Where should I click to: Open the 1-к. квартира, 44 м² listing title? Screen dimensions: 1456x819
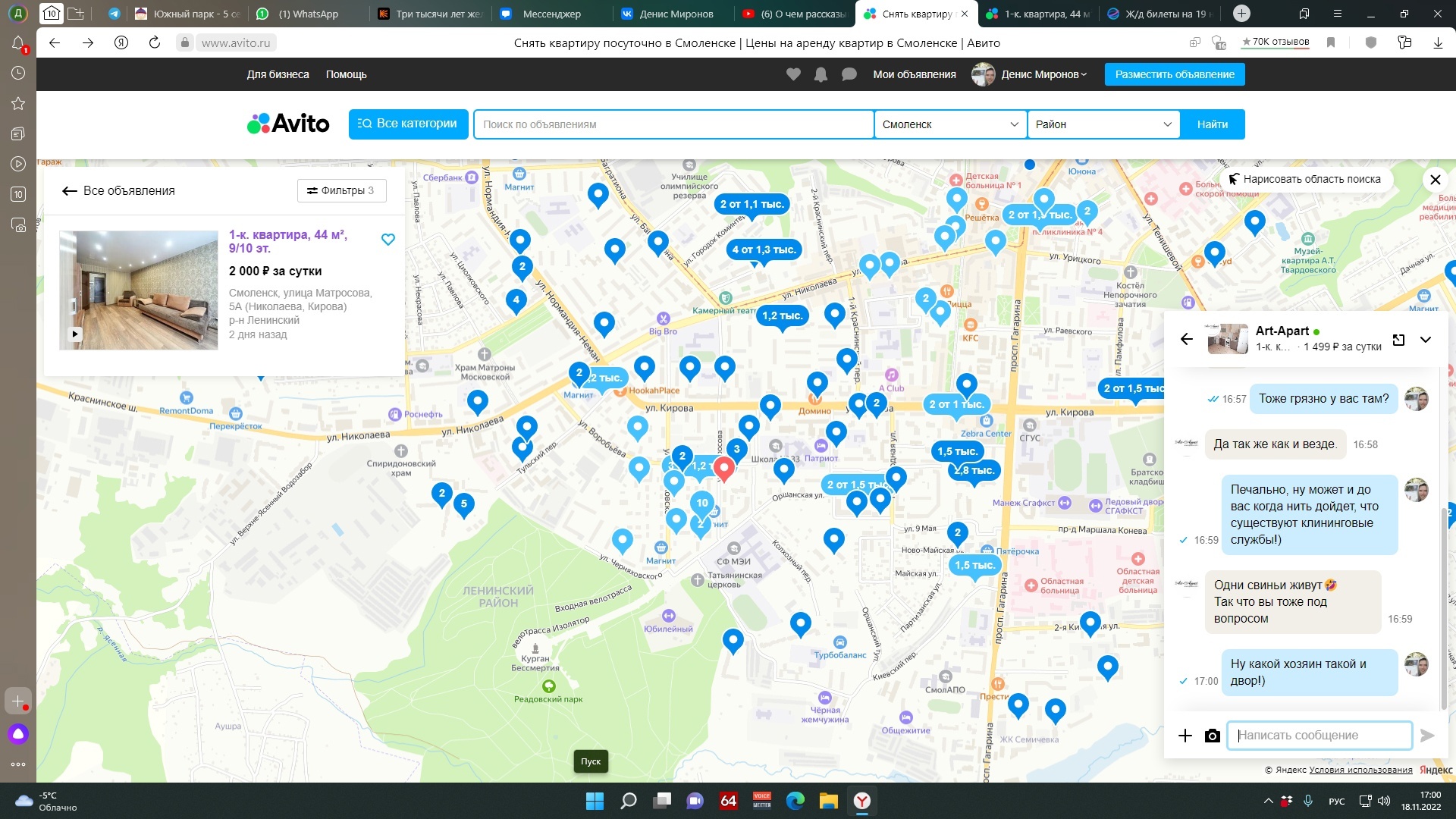(x=287, y=241)
